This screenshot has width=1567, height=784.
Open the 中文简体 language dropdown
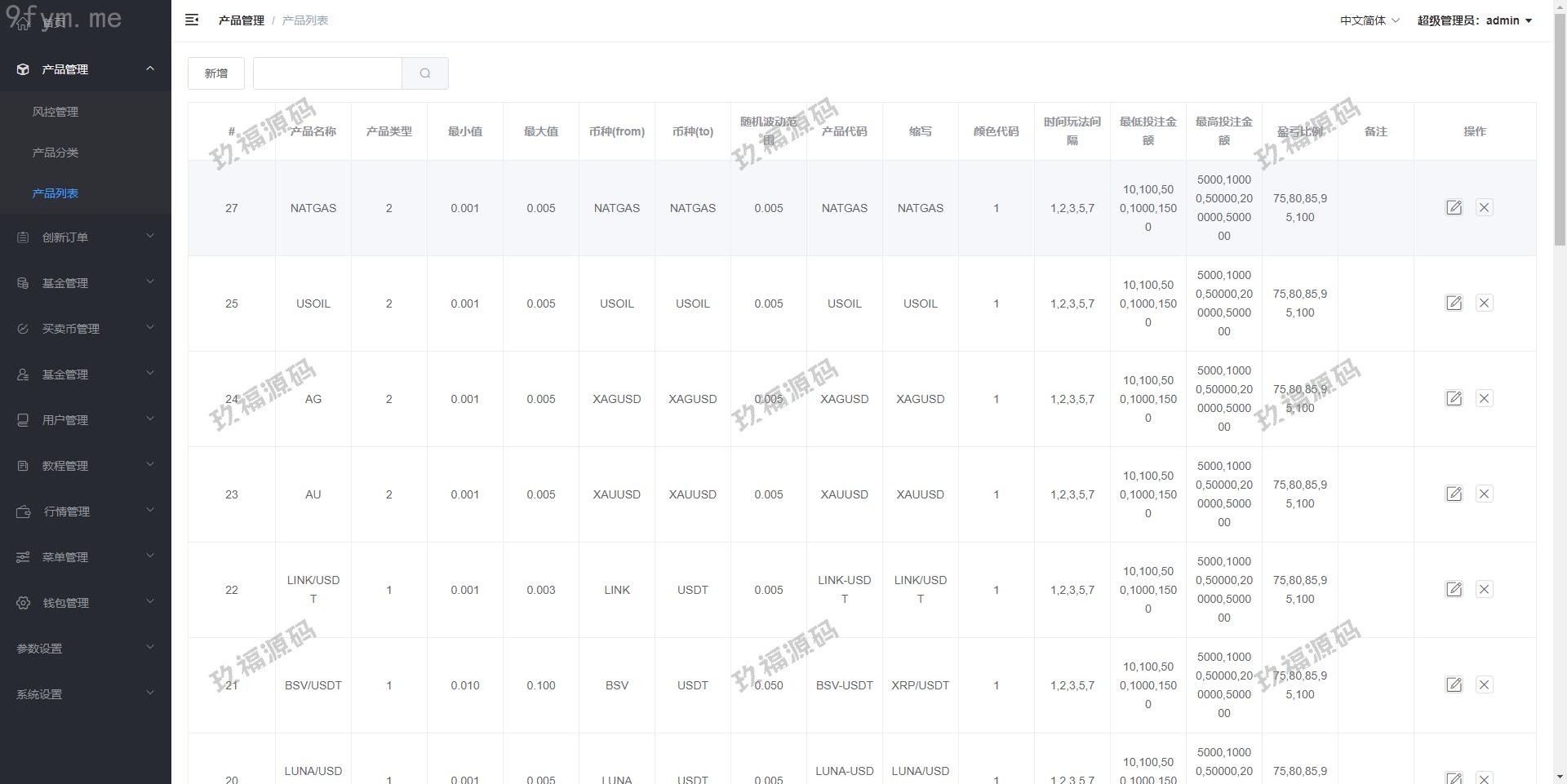1369,20
